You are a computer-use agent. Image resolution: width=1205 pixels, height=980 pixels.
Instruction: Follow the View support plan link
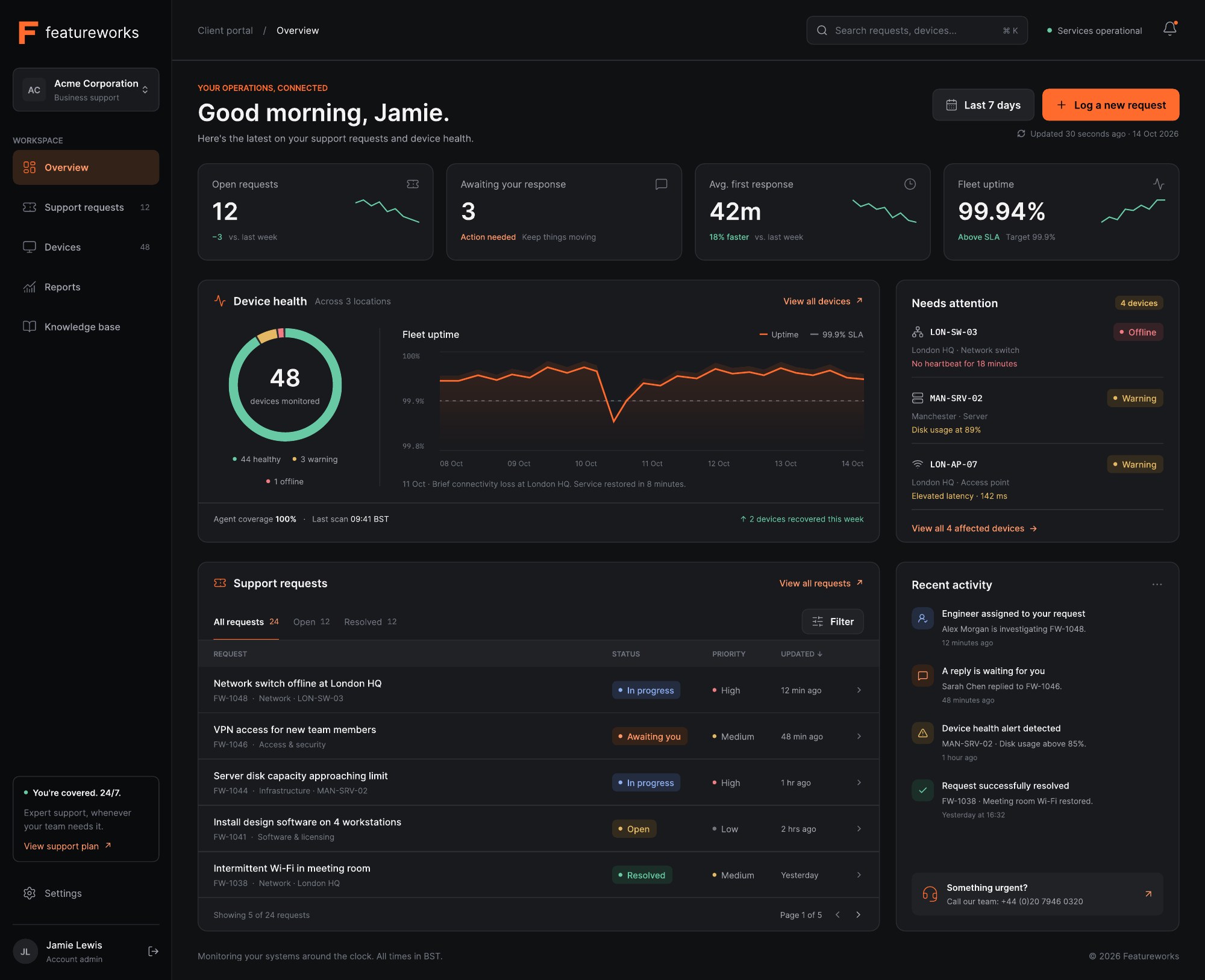click(x=67, y=846)
